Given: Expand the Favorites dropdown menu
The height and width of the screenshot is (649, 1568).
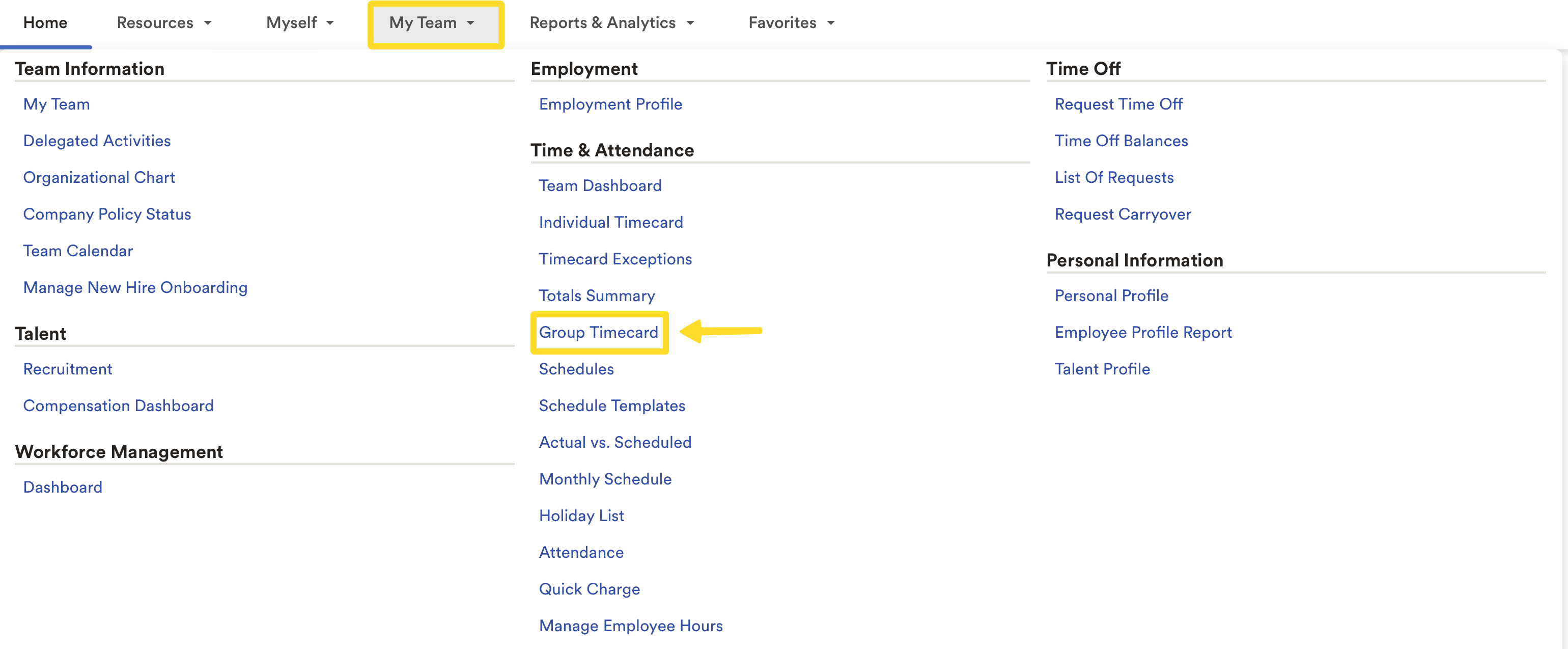Looking at the screenshot, I should click(x=791, y=22).
